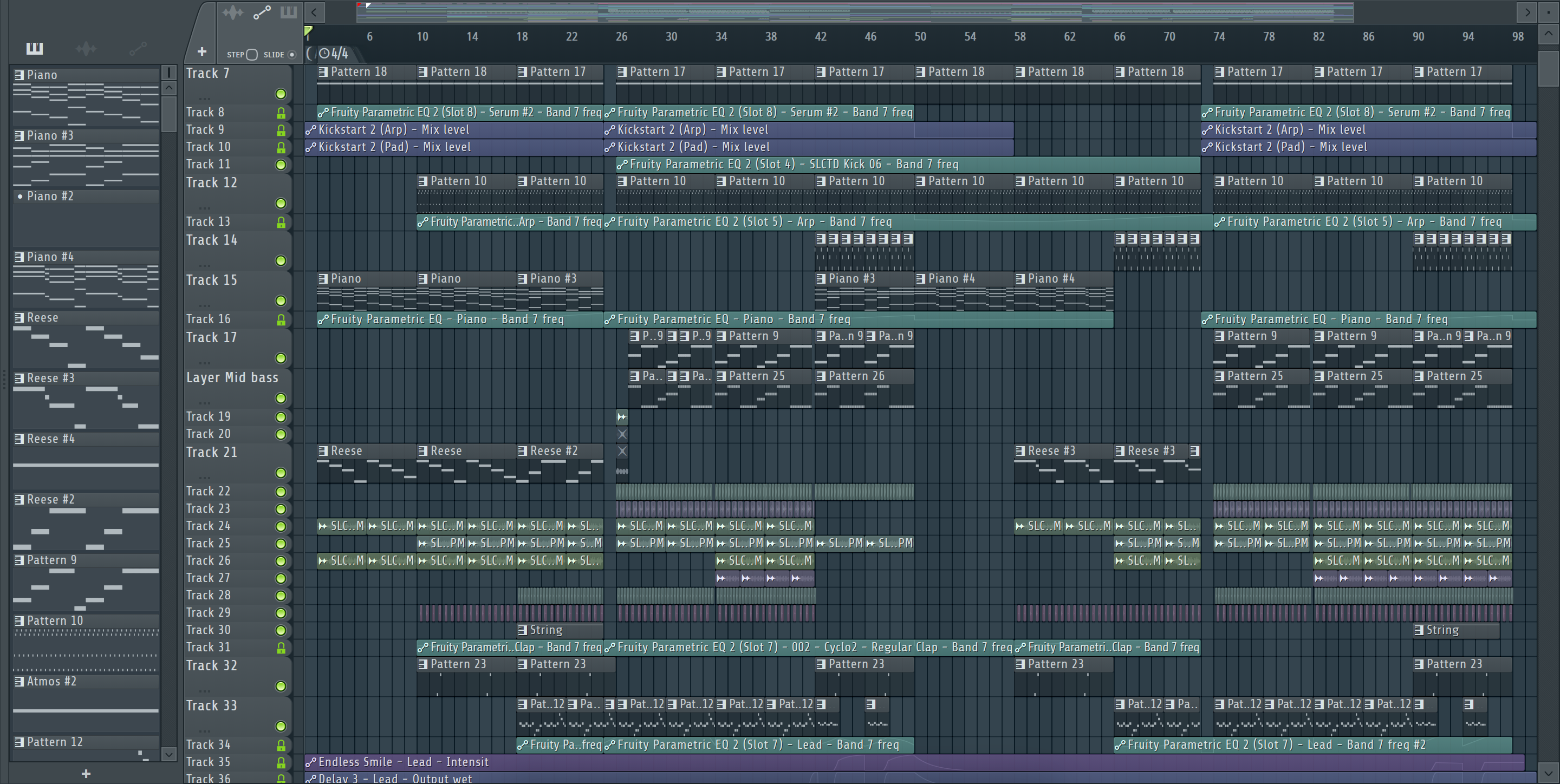Click playlist vertical scroll down arrow

pos(1548,773)
